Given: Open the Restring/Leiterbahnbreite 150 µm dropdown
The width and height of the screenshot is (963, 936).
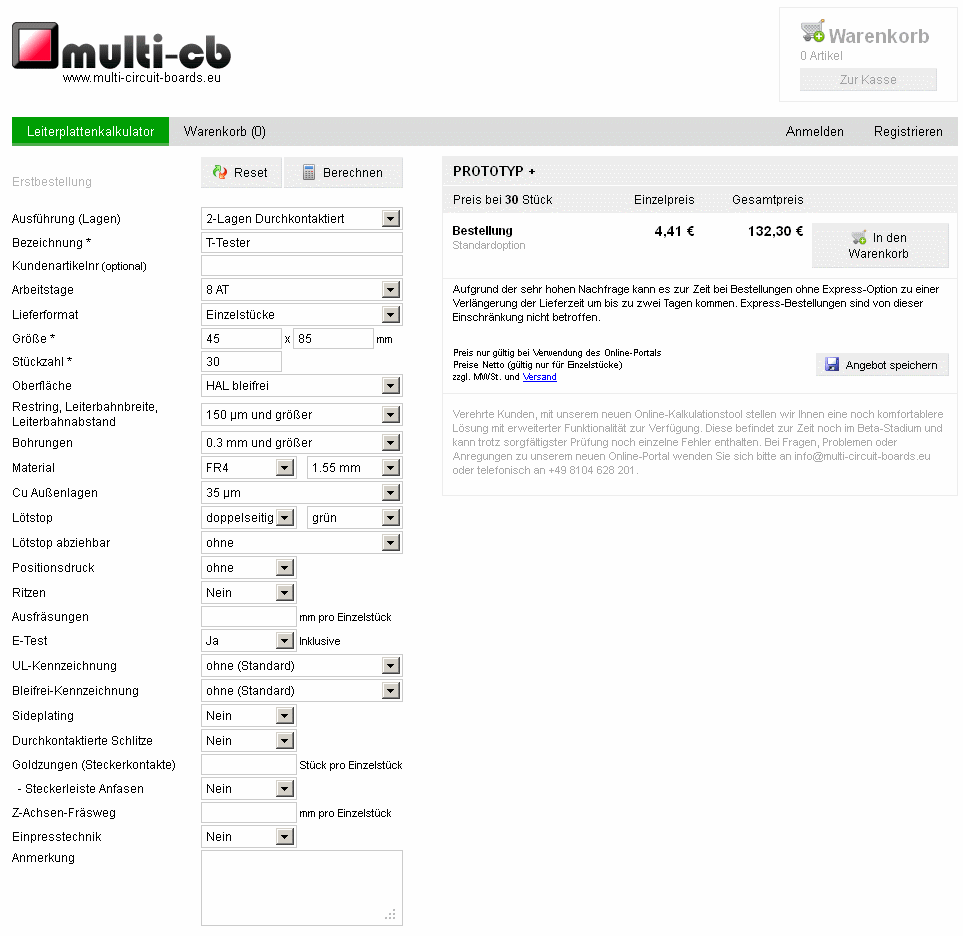Looking at the screenshot, I should click(302, 415).
